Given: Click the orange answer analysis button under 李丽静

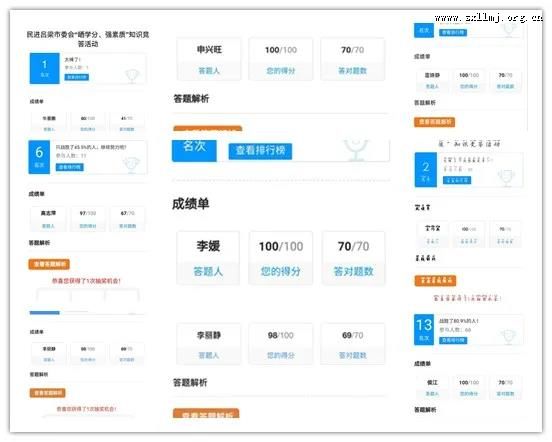Looking at the screenshot, I should [206, 414].
